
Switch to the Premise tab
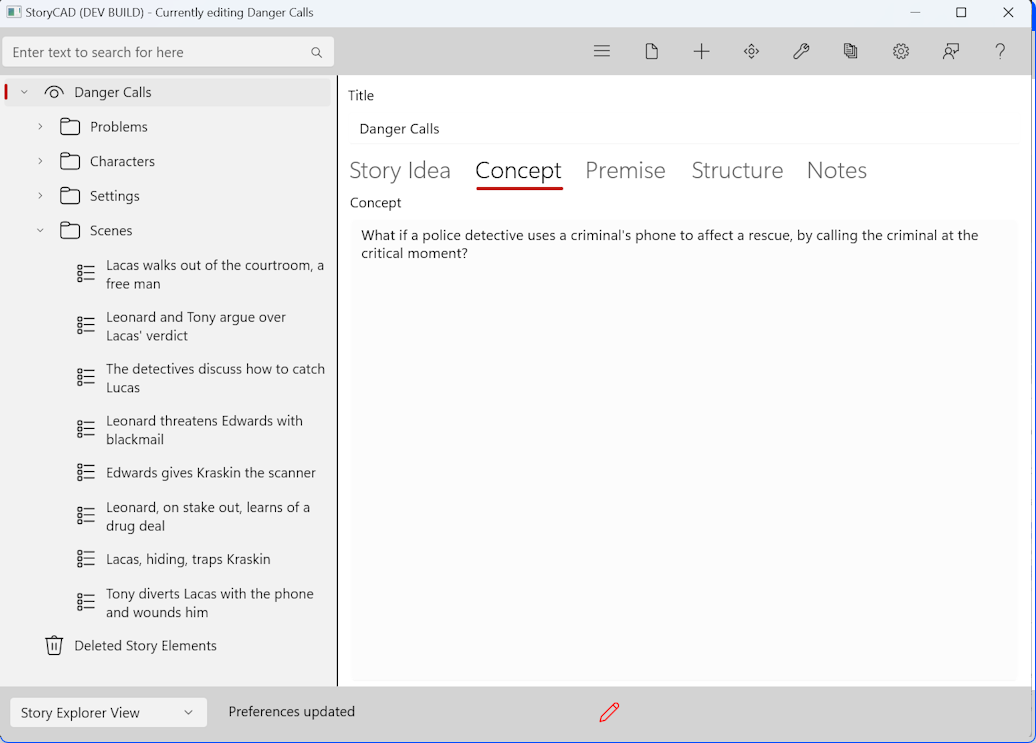click(625, 170)
